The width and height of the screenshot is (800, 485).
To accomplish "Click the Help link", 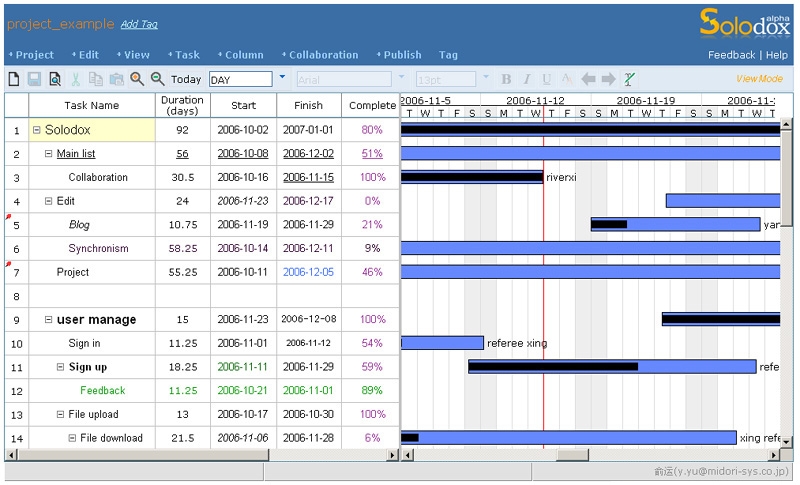I will pos(777,55).
